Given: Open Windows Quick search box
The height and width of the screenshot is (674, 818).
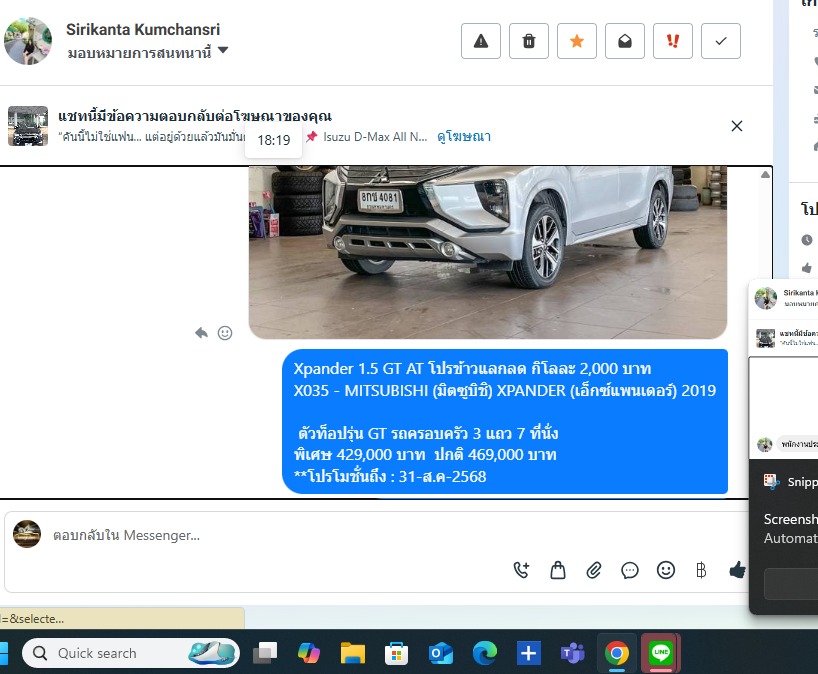Looking at the screenshot, I should (x=131, y=653).
